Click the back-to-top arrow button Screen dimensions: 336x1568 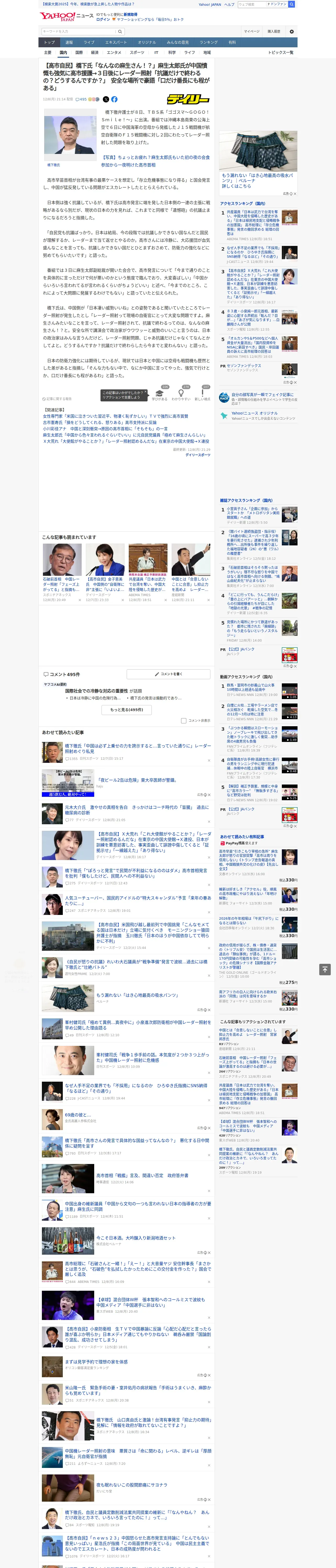325,969
